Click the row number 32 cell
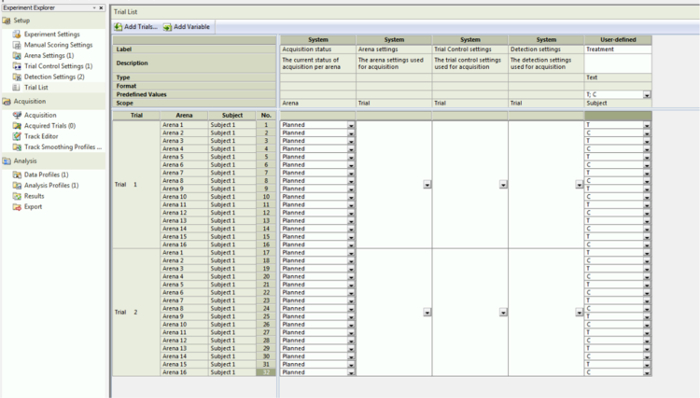 266,373
